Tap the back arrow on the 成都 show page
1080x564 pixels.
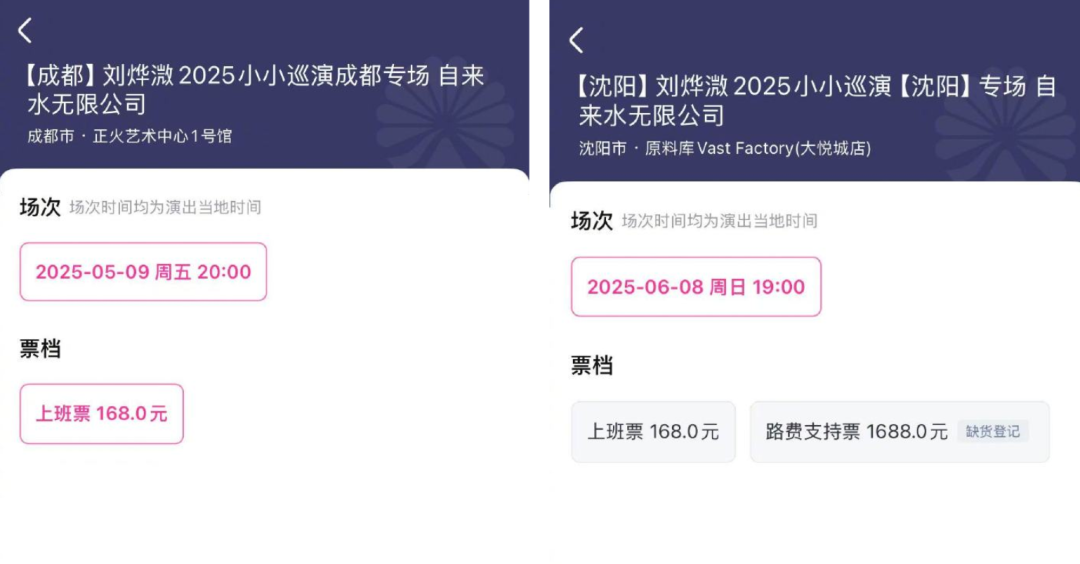coord(25,31)
